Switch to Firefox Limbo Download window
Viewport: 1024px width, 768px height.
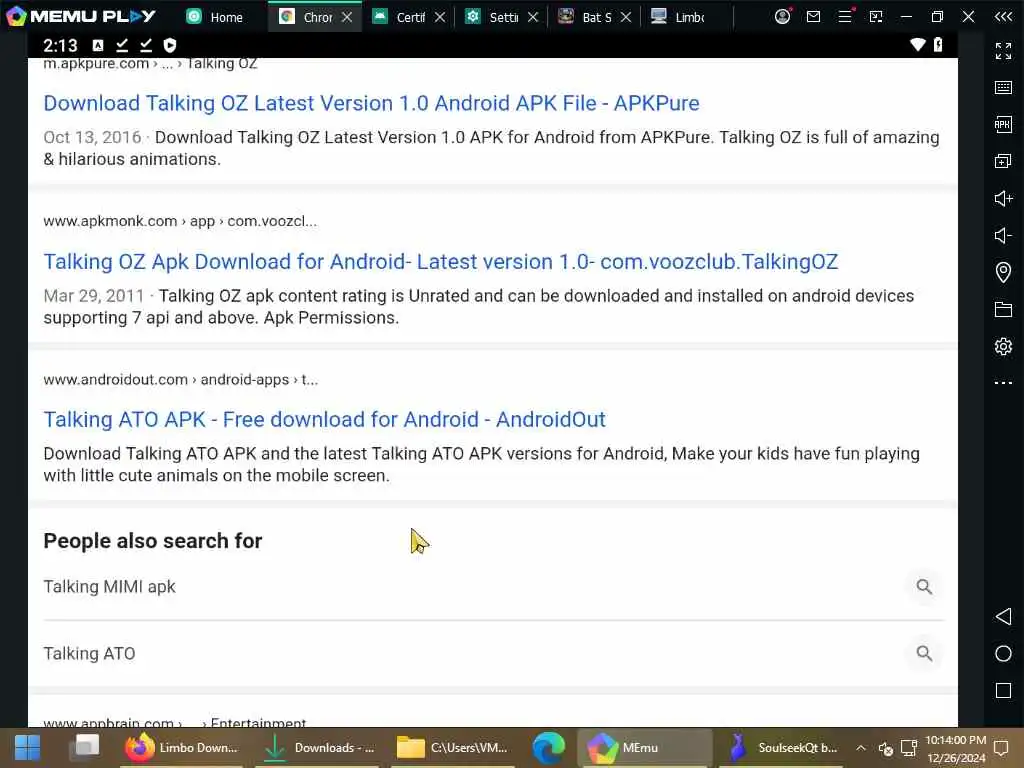pos(182,748)
